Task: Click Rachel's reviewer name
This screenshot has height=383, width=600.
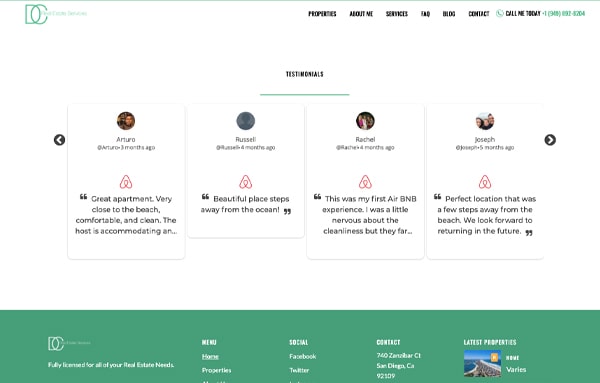Action: (365, 140)
